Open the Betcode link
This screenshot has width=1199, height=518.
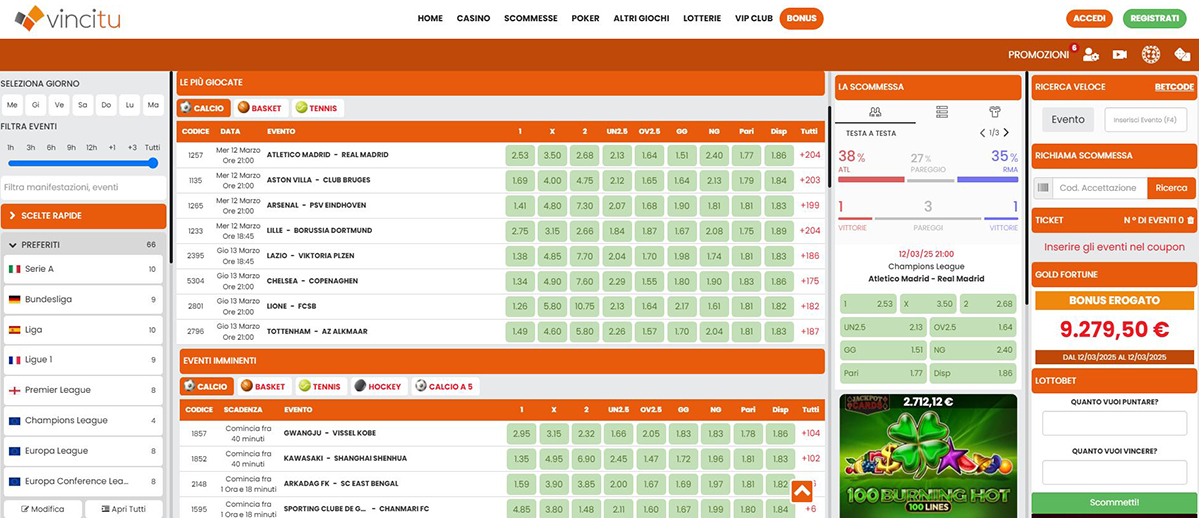click(x=1174, y=87)
